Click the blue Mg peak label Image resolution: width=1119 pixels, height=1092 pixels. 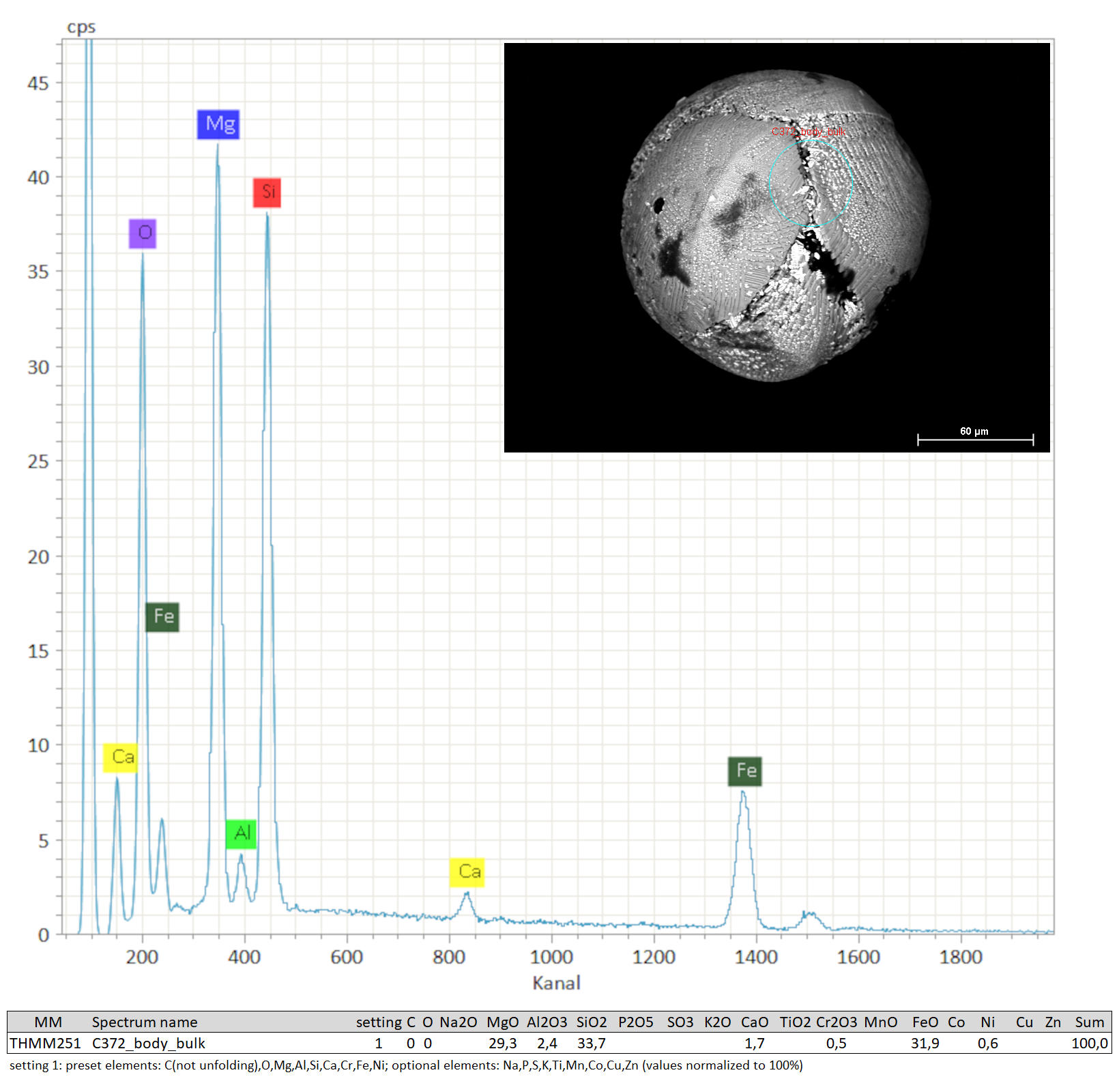[x=218, y=124]
